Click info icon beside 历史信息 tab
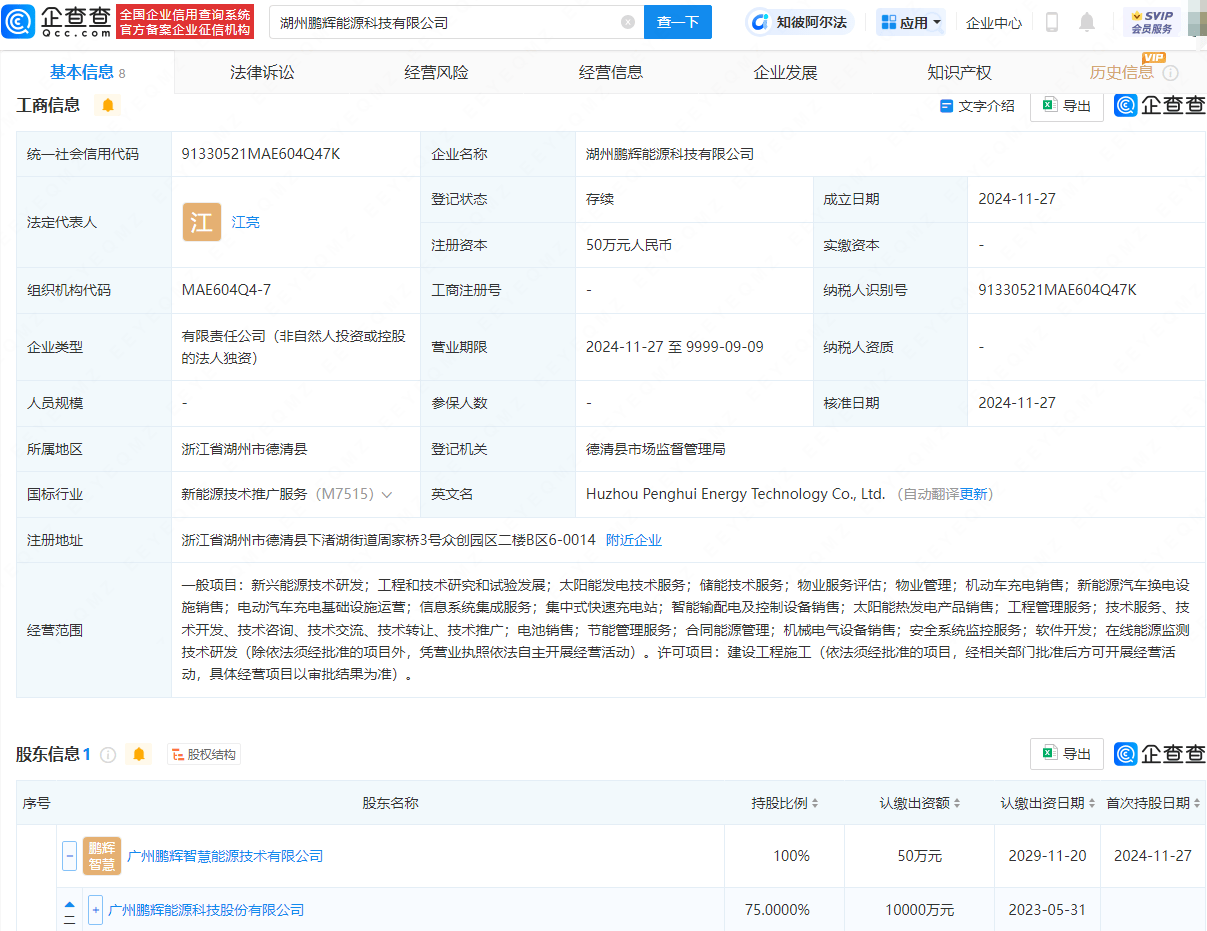1207x931 pixels. (x=1170, y=73)
